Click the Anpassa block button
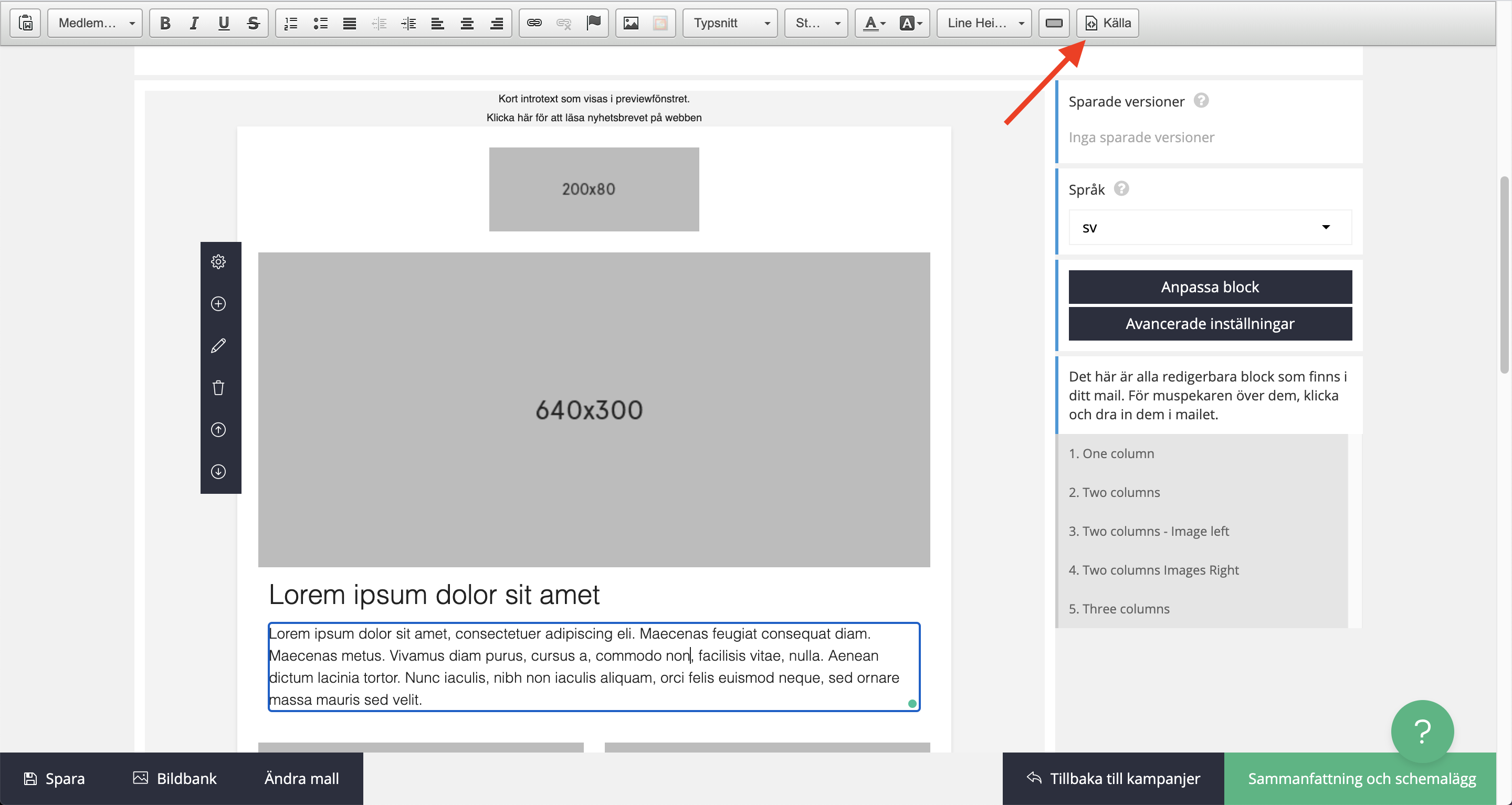The image size is (1512, 805). tap(1210, 287)
